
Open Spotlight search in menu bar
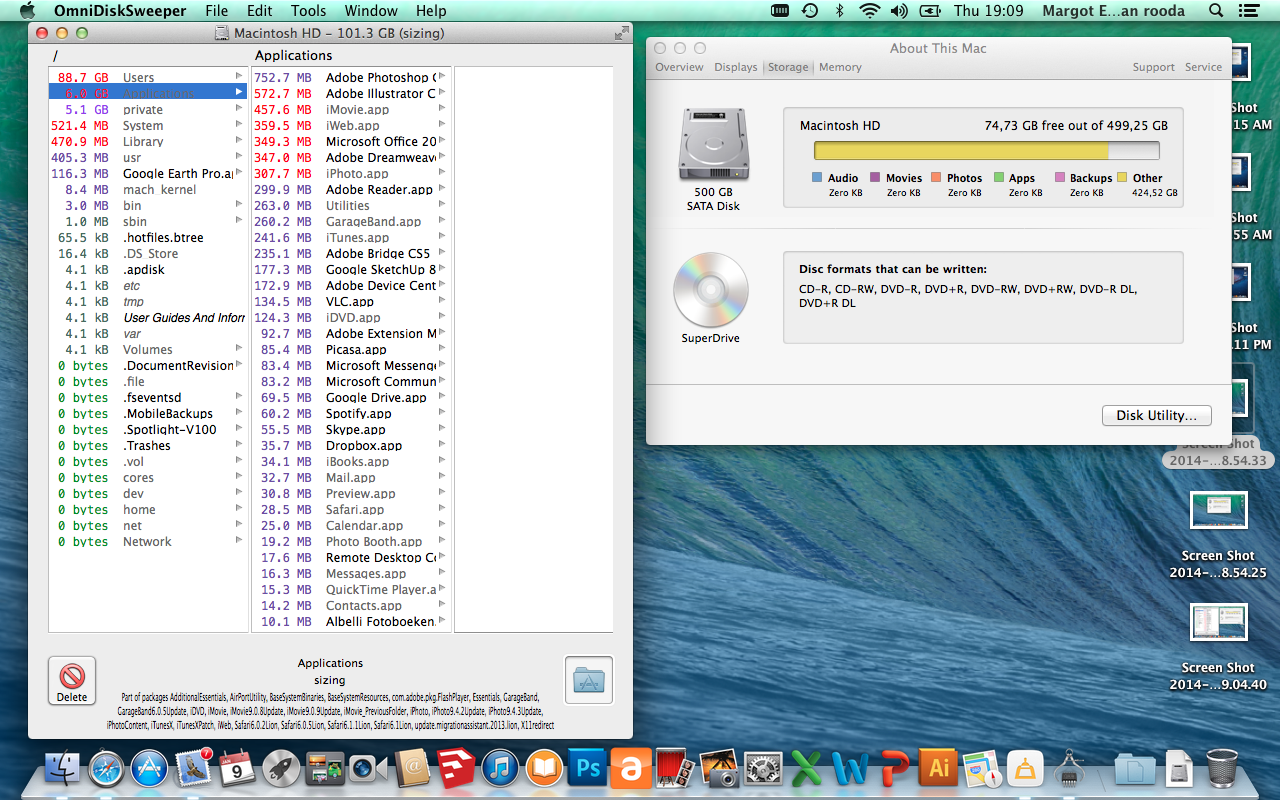1216,11
